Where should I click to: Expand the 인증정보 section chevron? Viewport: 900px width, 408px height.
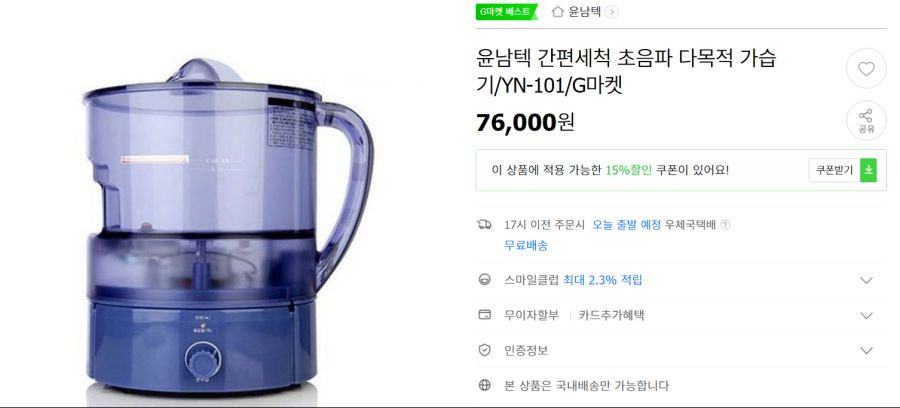pos(866,351)
